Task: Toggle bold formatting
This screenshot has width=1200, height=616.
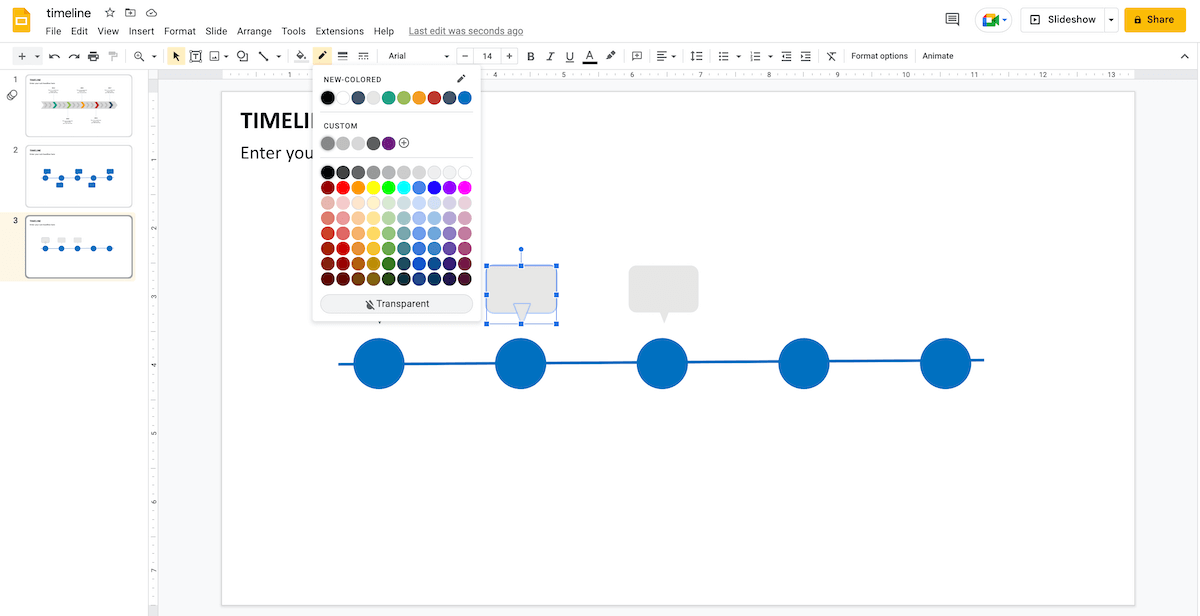Action: pyautogui.click(x=531, y=56)
